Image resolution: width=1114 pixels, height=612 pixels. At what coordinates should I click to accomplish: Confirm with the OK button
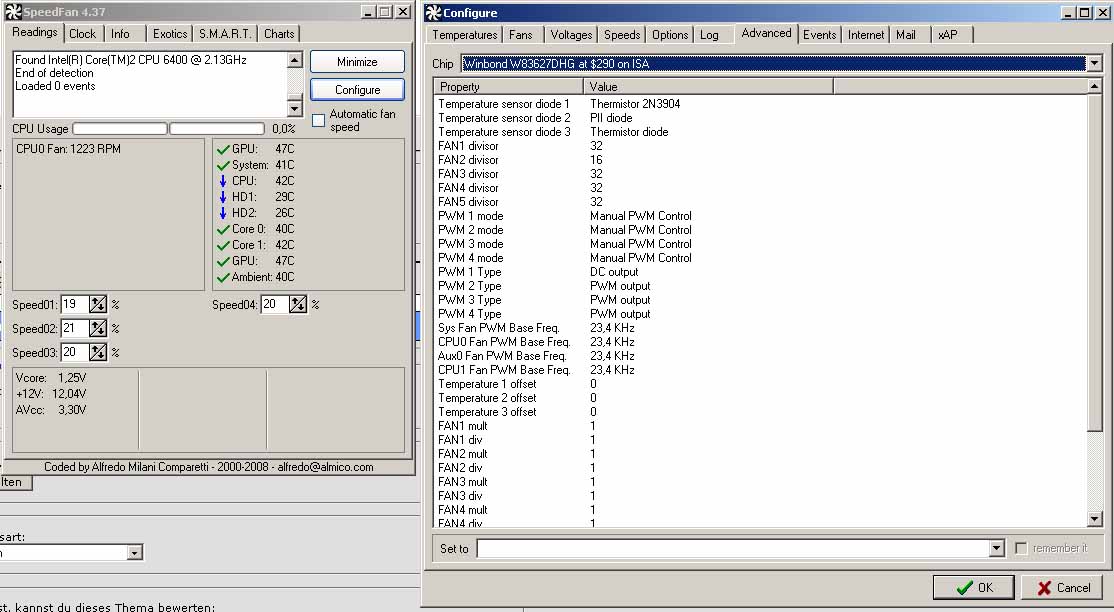pos(973,588)
